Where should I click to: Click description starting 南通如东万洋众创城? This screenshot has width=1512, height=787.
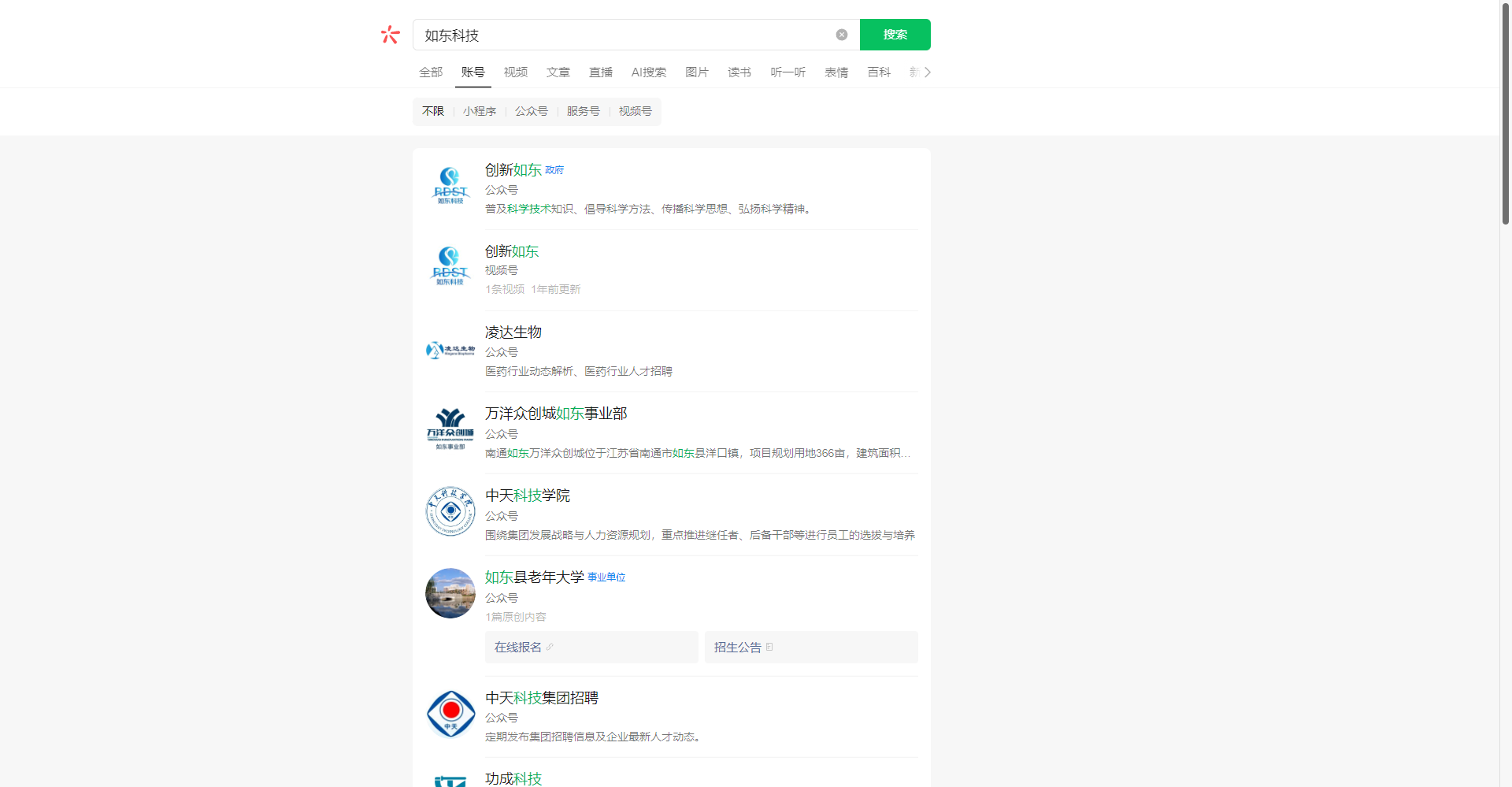698,453
